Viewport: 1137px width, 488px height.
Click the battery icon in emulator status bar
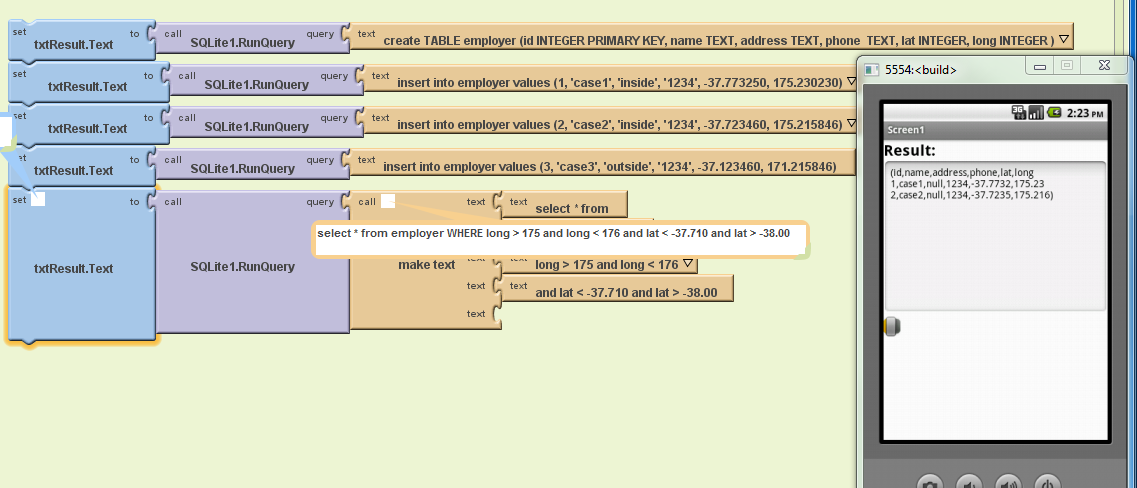click(x=1054, y=112)
